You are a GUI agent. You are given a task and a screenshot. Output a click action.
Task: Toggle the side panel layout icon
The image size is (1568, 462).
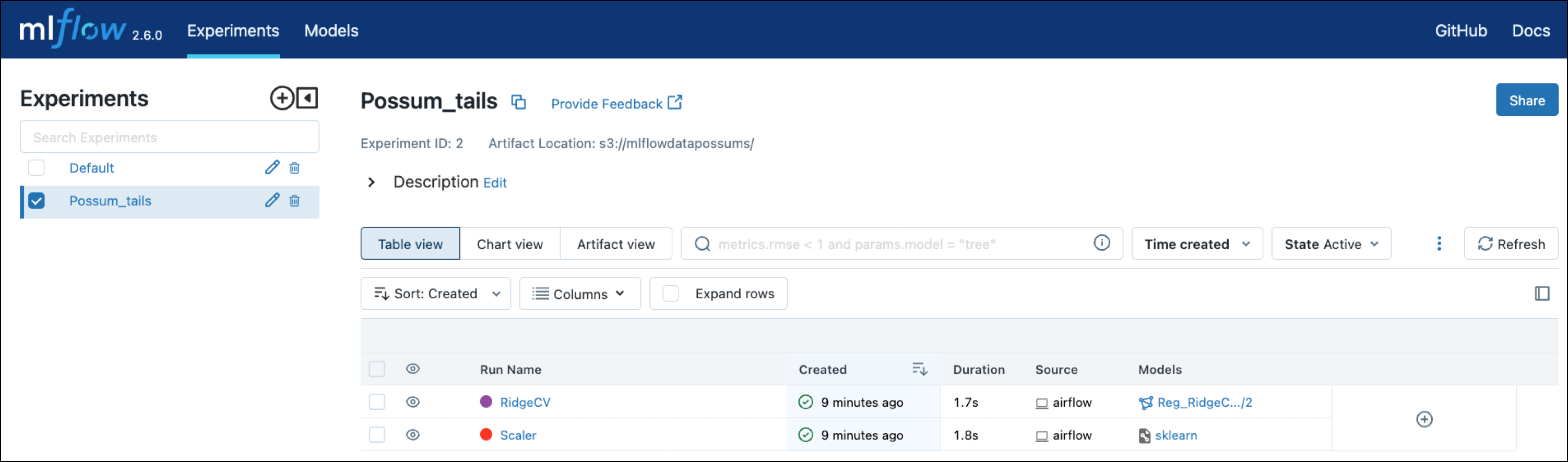click(x=1541, y=294)
